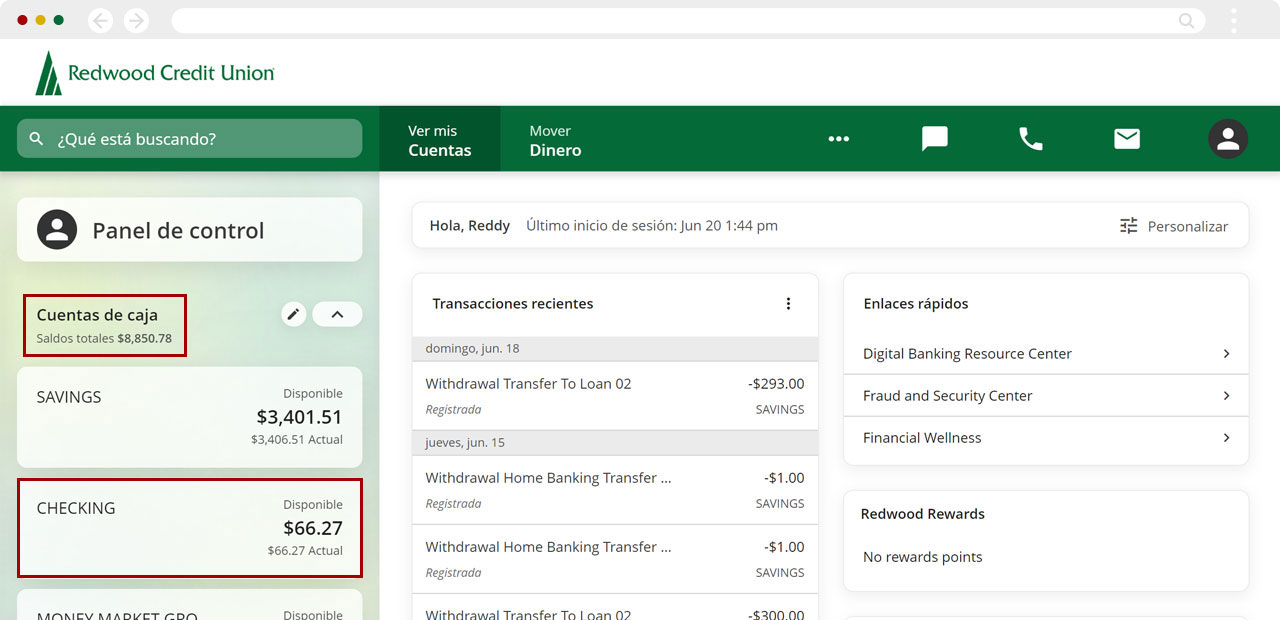Select the -$293.00 Withdrawal Transfer To Loan transaction
Screen dimensions: 1280x620
(614, 396)
